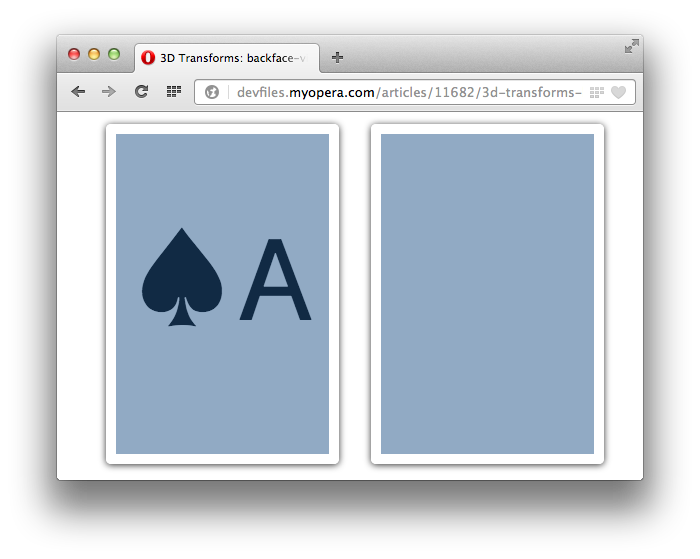Select the 3D Transforms: backface tab
This screenshot has width=700, height=559.
[x=227, y=58]
